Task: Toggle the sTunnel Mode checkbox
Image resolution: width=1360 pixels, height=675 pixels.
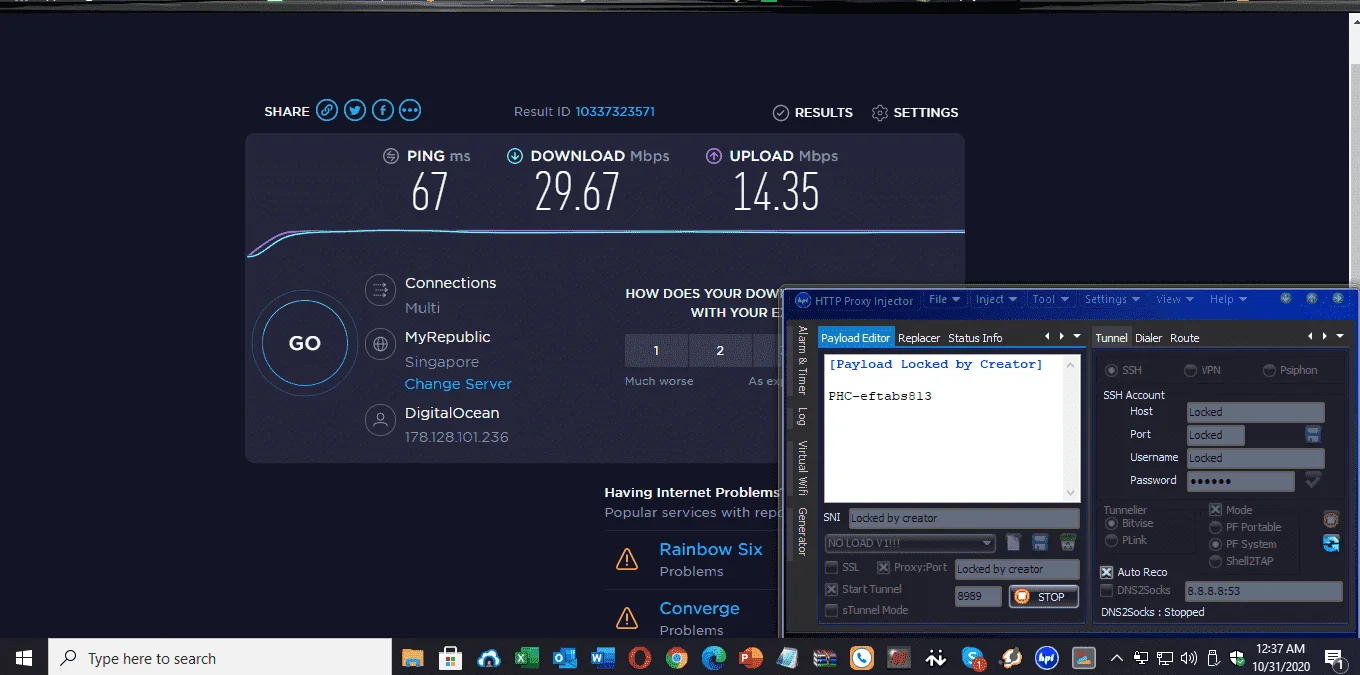Action: pos(832,610)
